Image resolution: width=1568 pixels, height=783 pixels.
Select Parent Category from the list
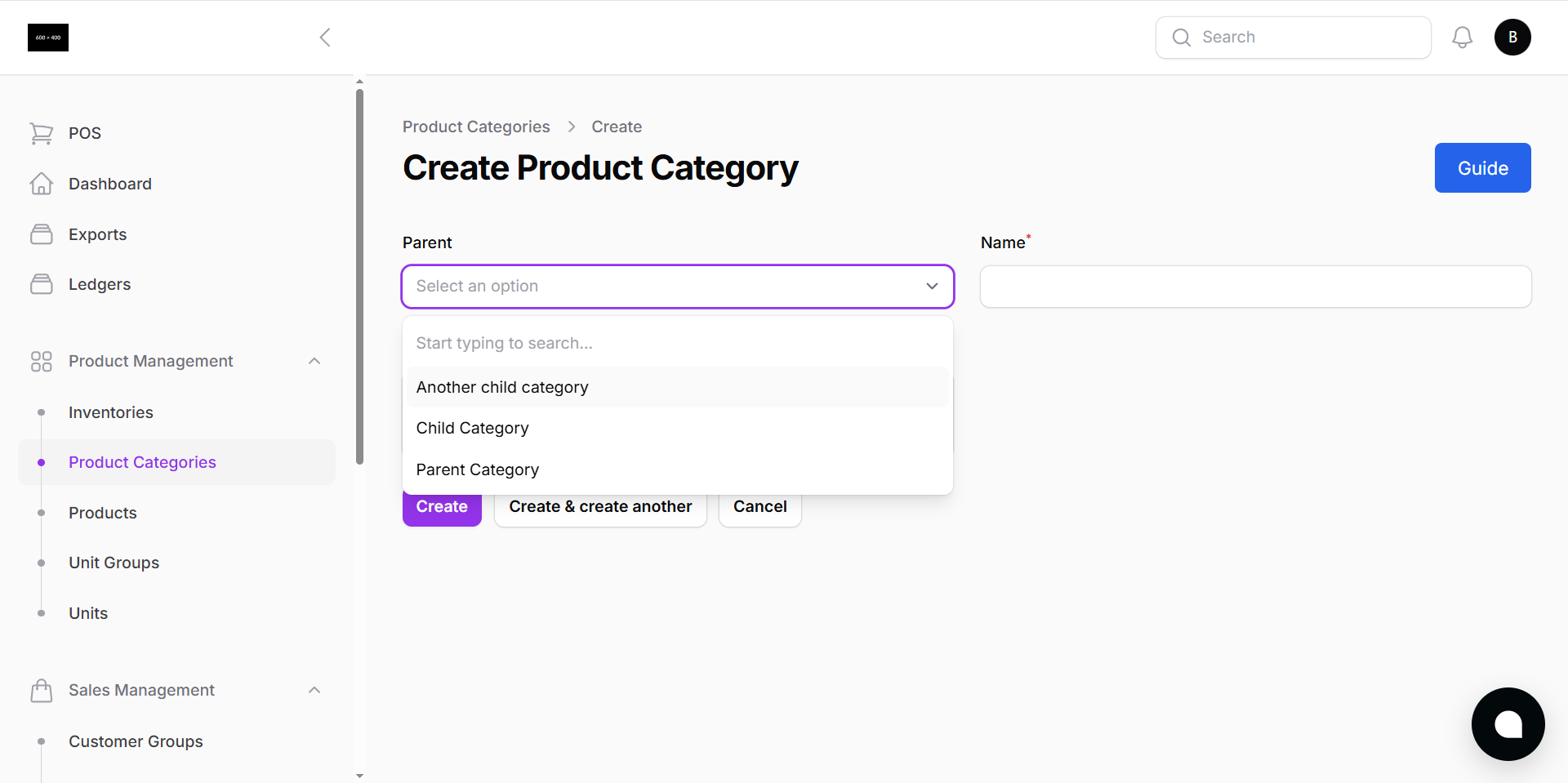click(x=477, y=469)
